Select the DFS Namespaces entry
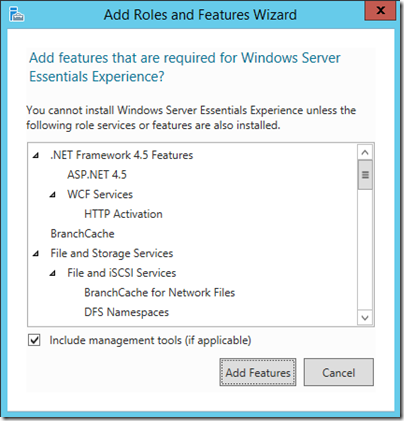 127,312
